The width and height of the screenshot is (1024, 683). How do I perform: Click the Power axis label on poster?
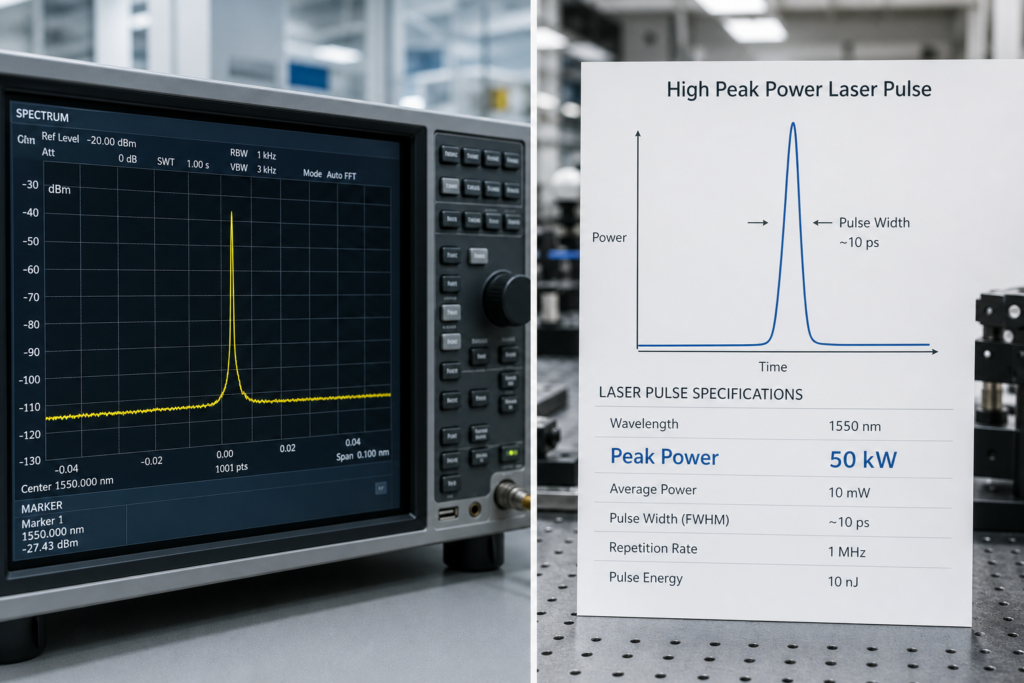click(609, 238)
